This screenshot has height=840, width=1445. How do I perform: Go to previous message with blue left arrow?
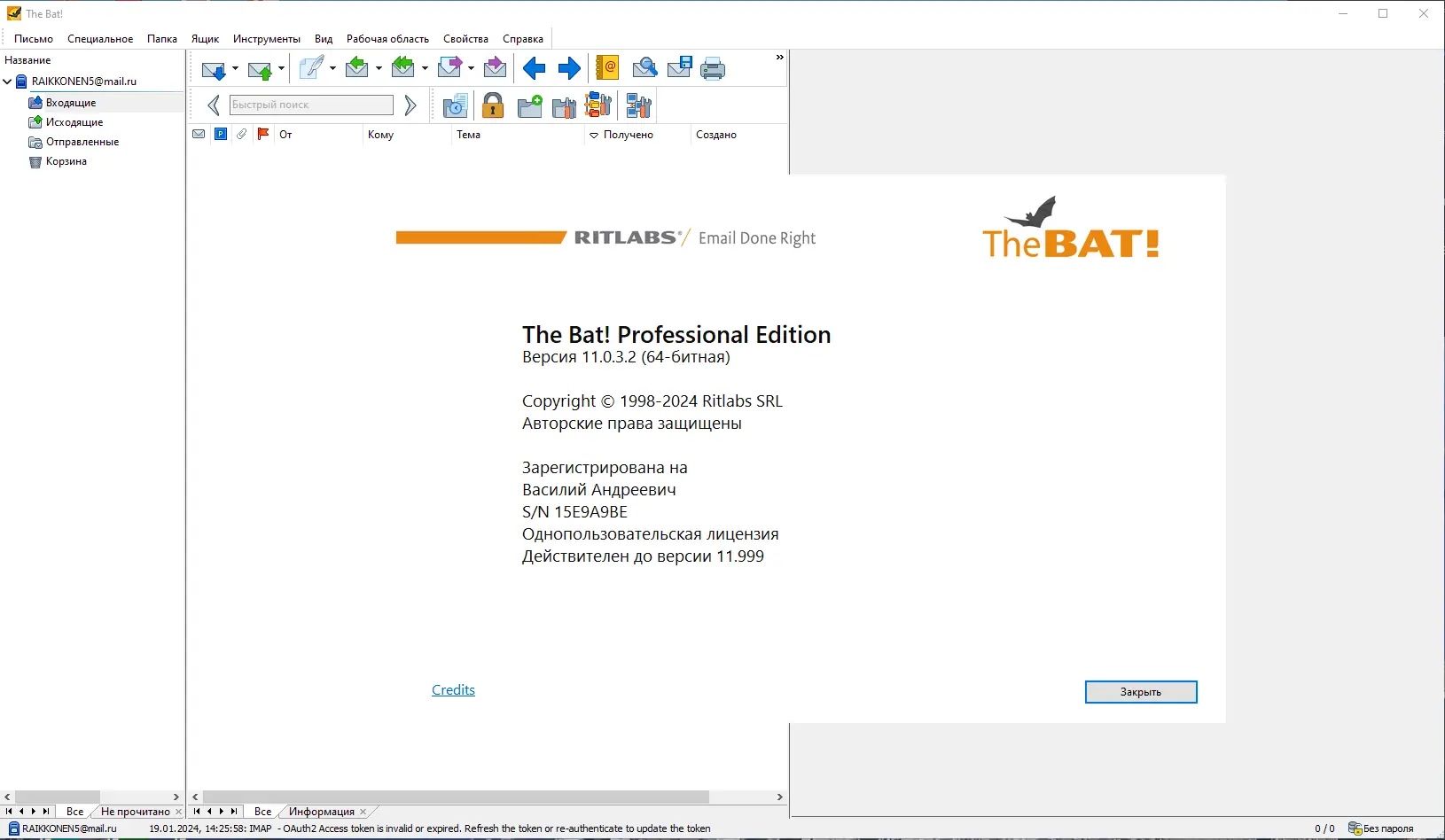tap(534, 68)
